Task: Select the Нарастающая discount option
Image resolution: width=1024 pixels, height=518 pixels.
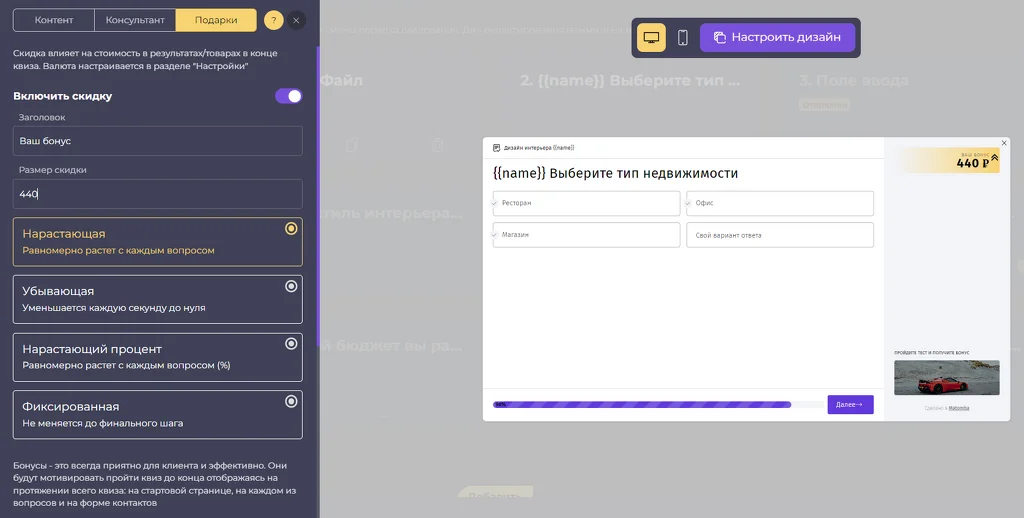Action: tap(157, 242)
